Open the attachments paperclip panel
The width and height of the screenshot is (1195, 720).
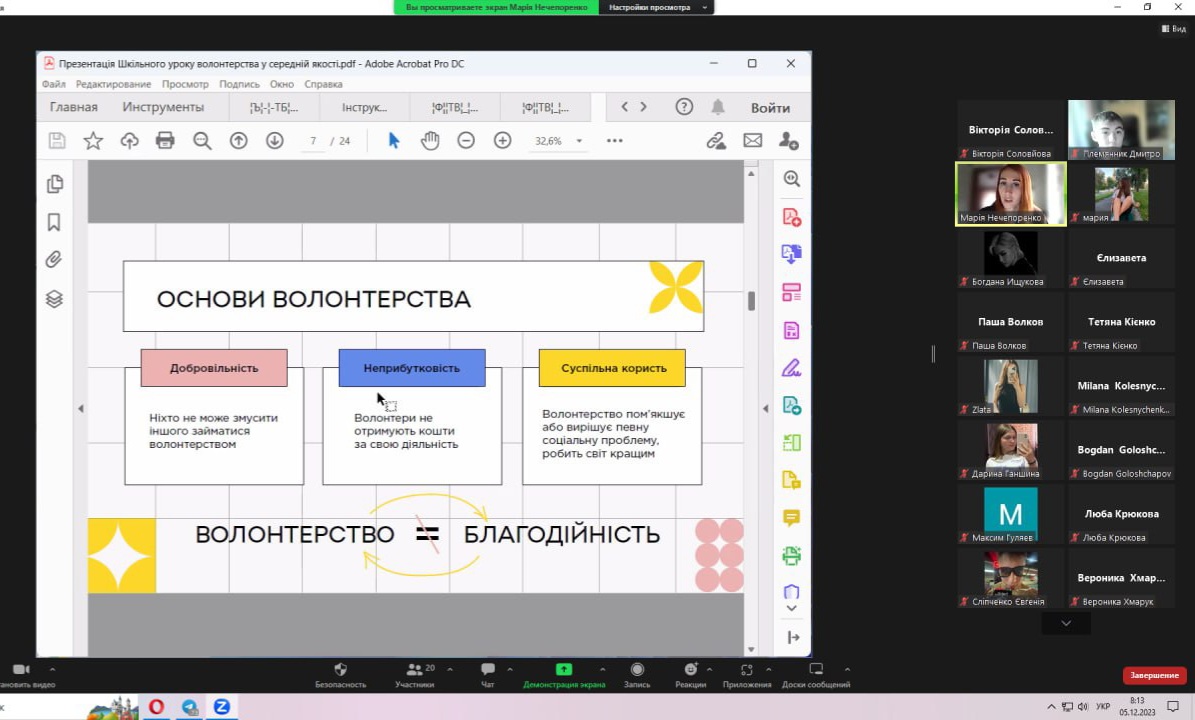tap(55, 260)
